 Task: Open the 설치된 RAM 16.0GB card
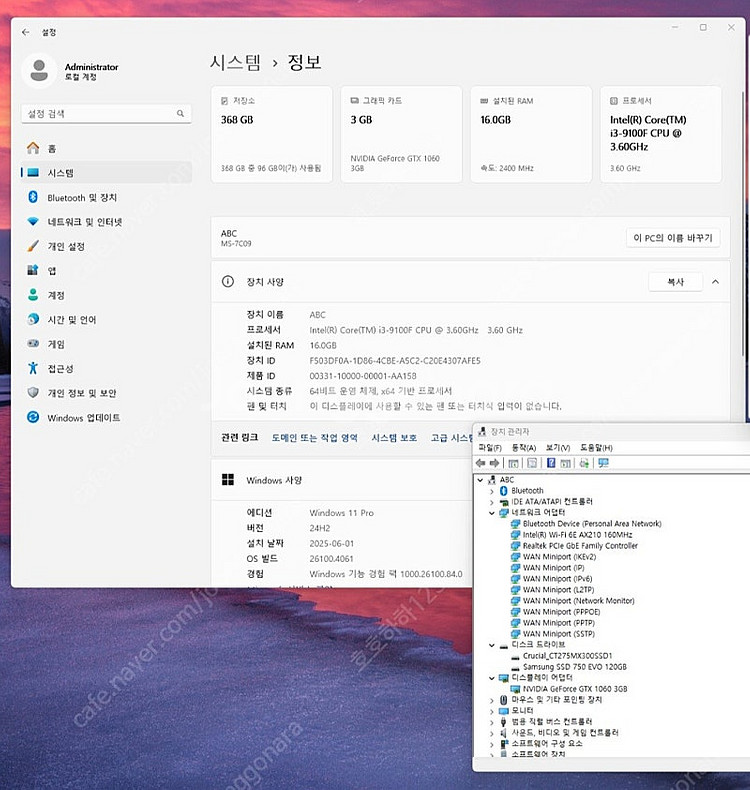(x=531, y=134)
